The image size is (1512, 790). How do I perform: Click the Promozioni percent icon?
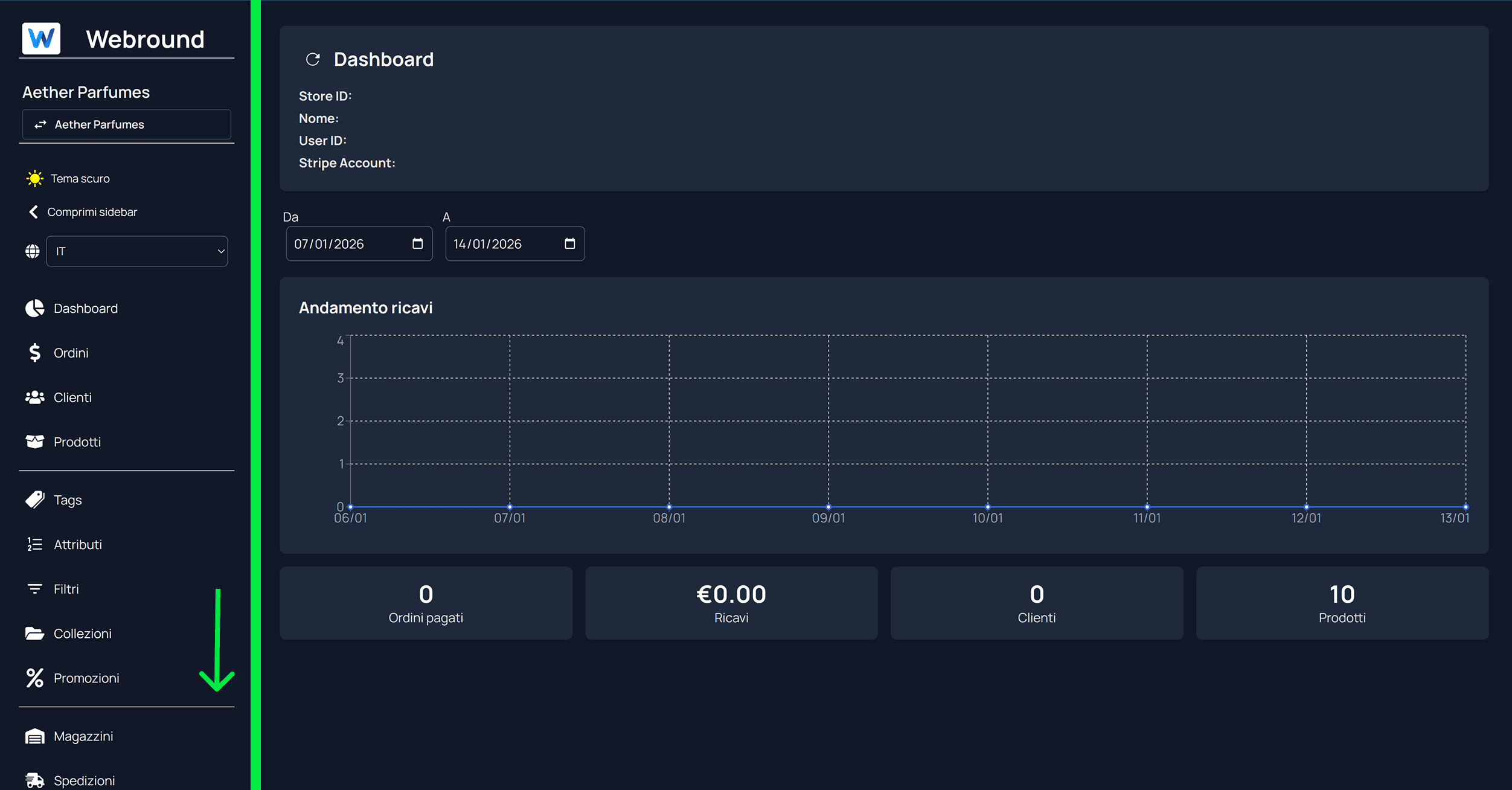pos(34,678)
